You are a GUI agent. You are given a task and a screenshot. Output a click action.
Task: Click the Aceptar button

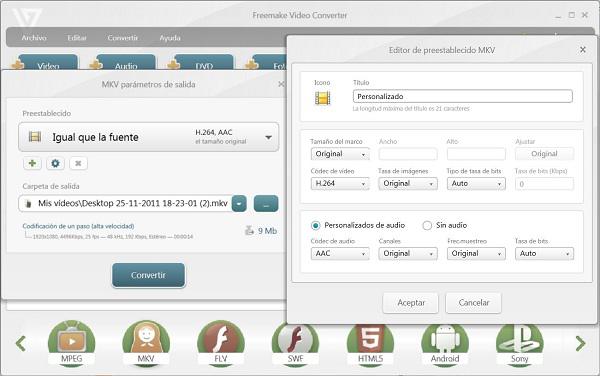click(x=411, y=303)
